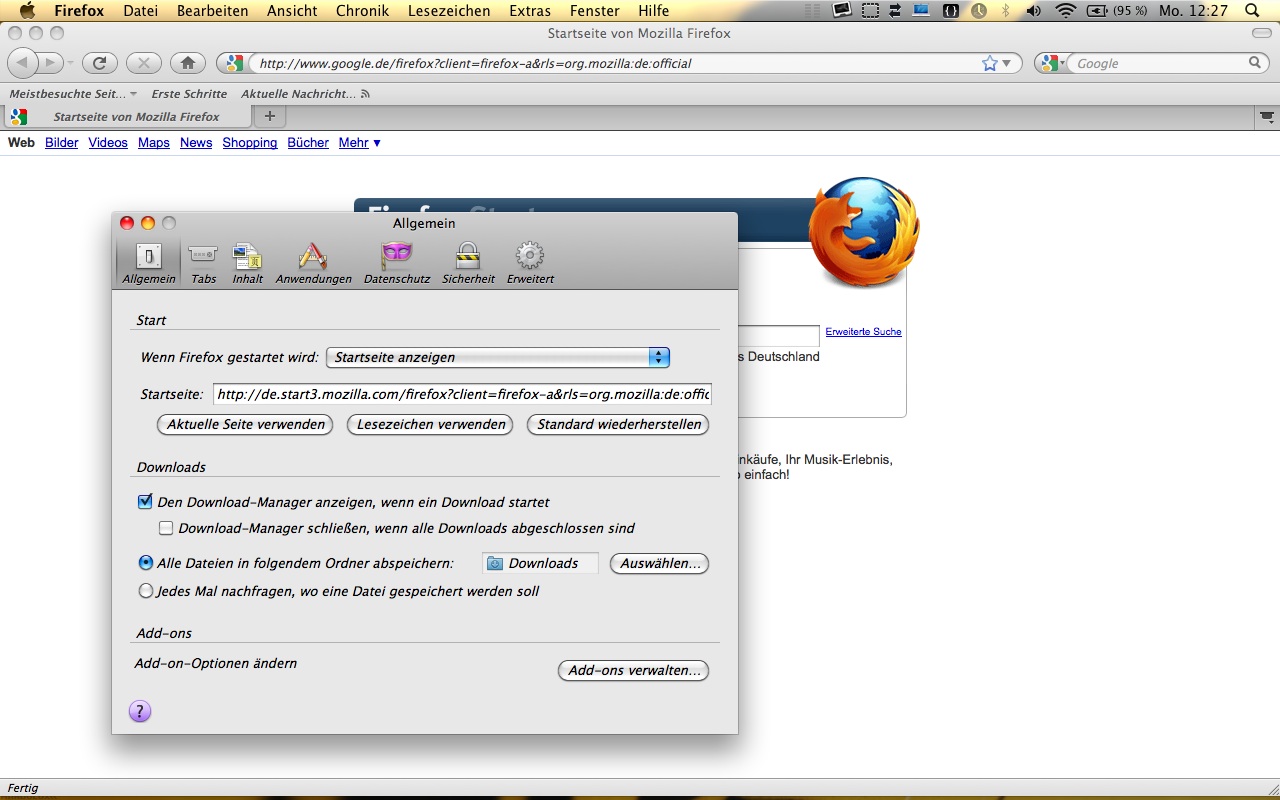
Task: Open the back/forward history dropdown arrow
Action: pos(70,63)
